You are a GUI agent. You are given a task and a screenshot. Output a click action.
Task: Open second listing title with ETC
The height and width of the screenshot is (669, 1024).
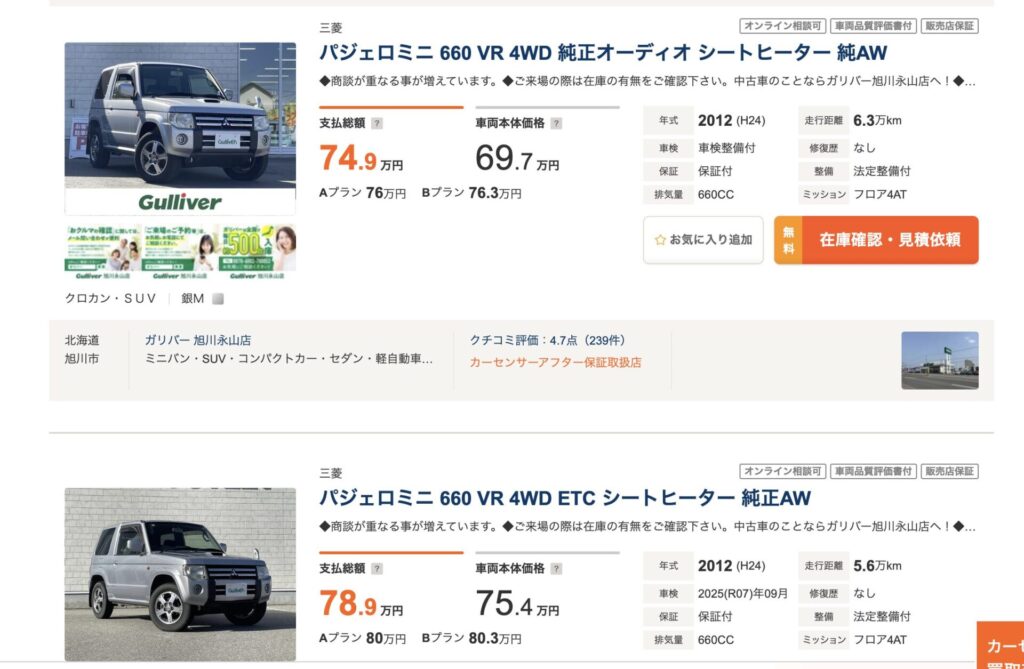tap(565, 498)
